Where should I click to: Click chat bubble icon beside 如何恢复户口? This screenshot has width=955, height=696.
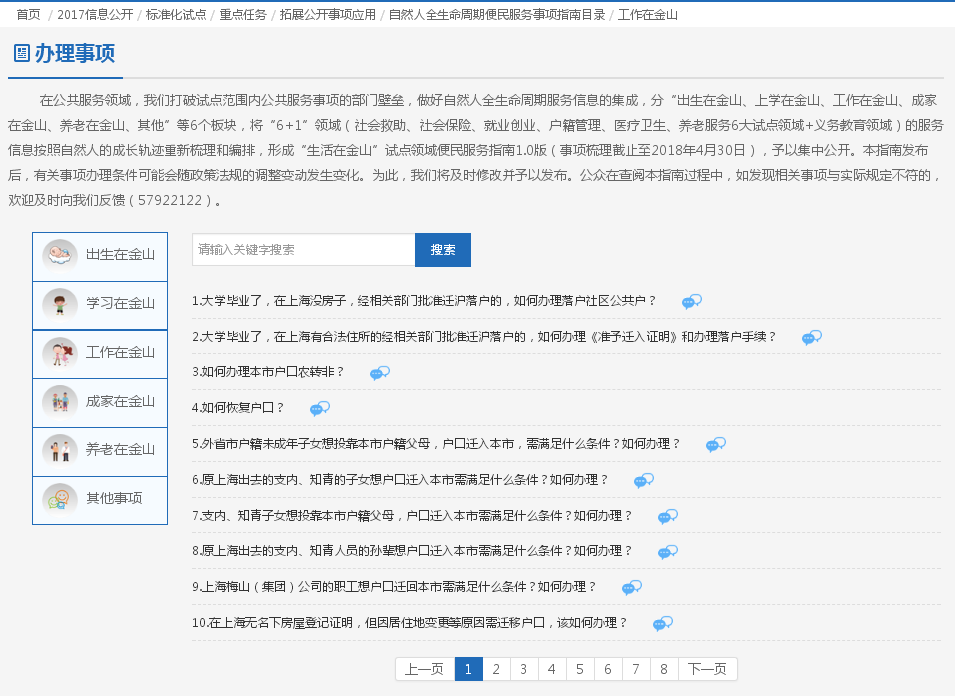[x=320, y=408]
